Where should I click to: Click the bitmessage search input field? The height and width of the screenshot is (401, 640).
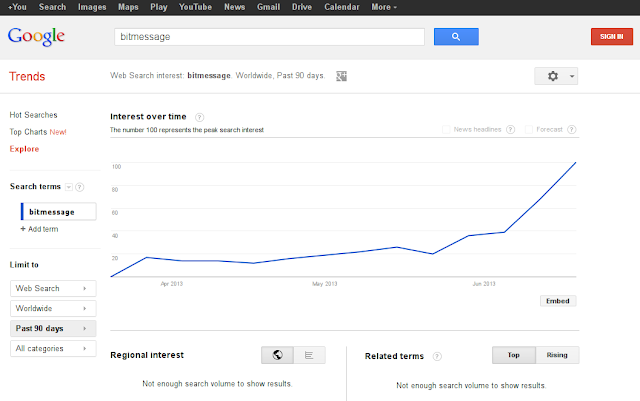269,37
